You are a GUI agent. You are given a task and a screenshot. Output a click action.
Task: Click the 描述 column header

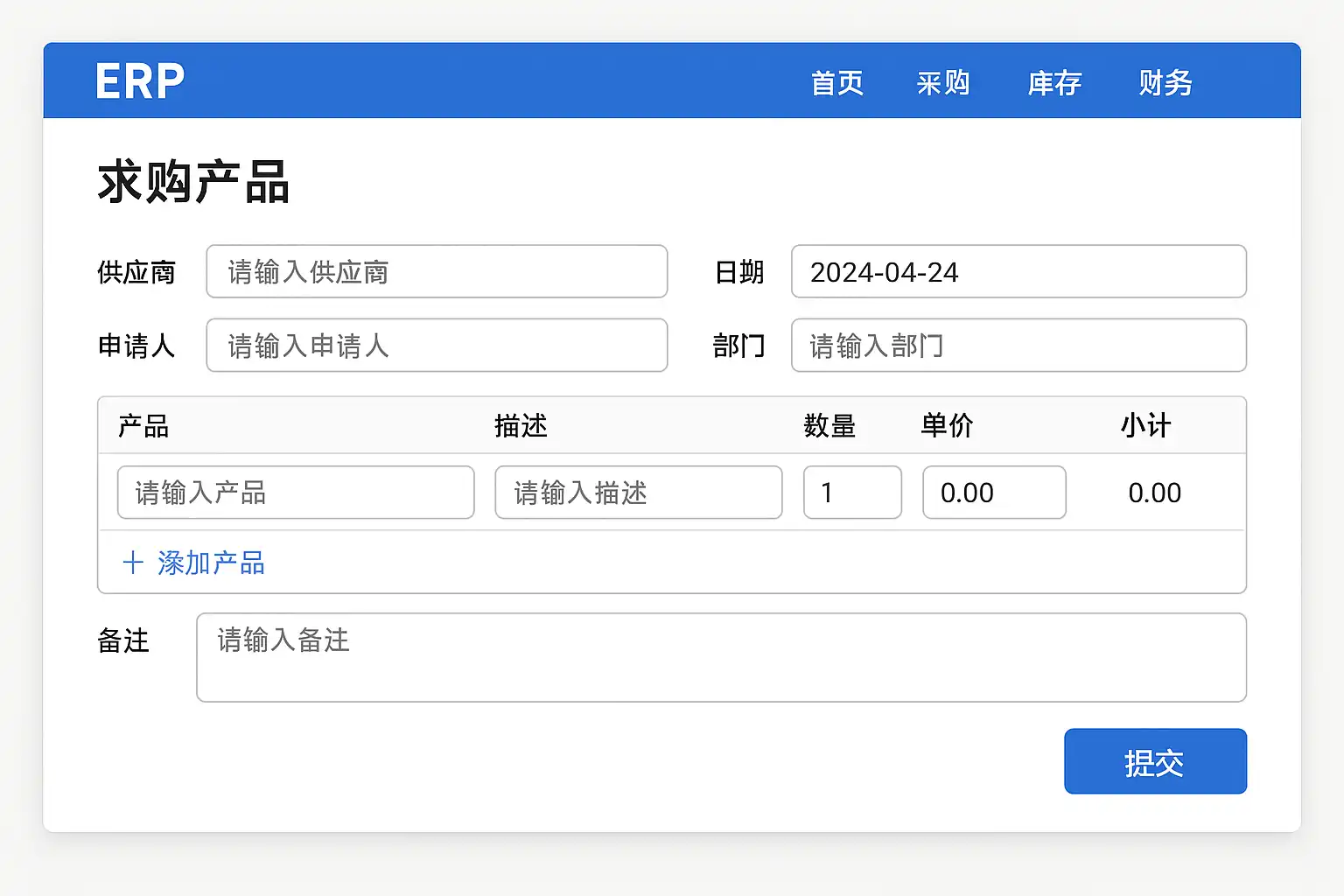(521, 426)
